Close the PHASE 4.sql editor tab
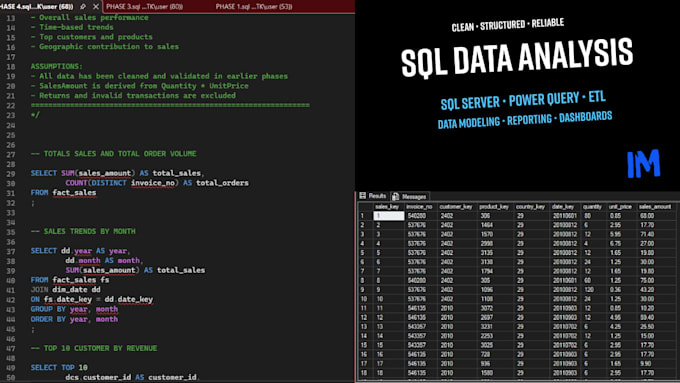Image resolution: width=680 pixels, height=383 pixels. (96, 7)
